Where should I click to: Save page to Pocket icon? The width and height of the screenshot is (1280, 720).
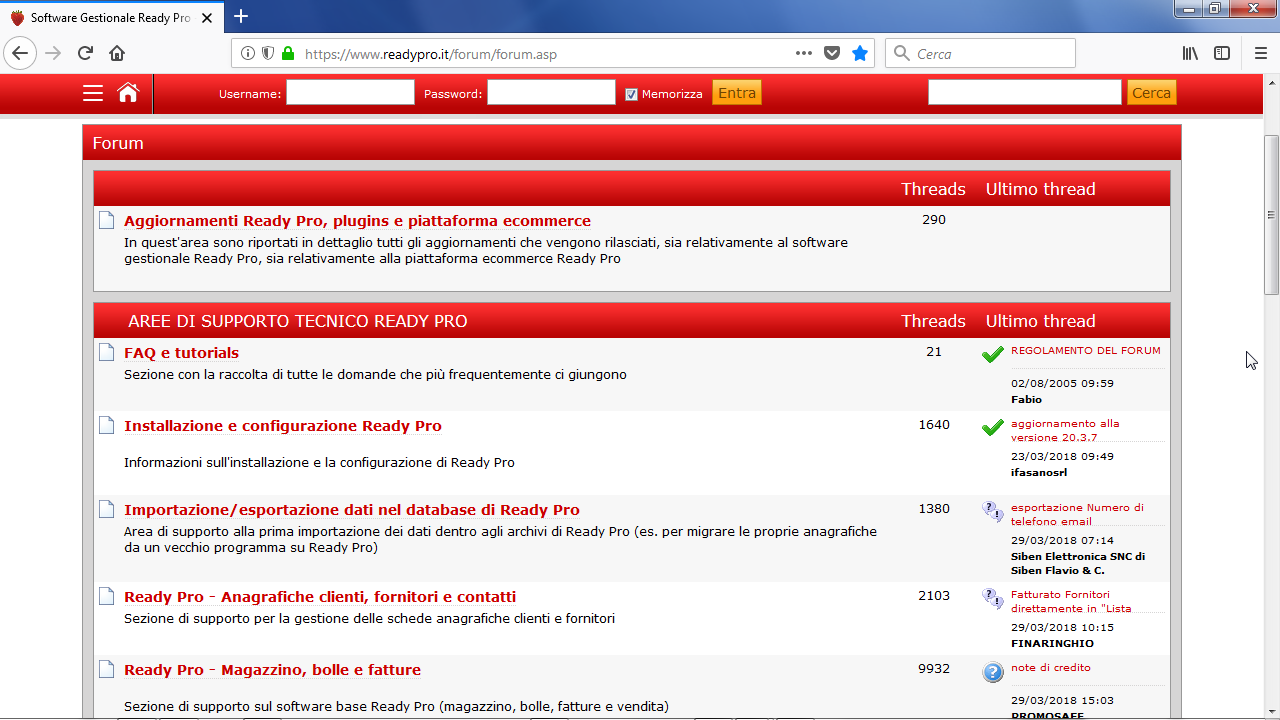click(832, 53)
